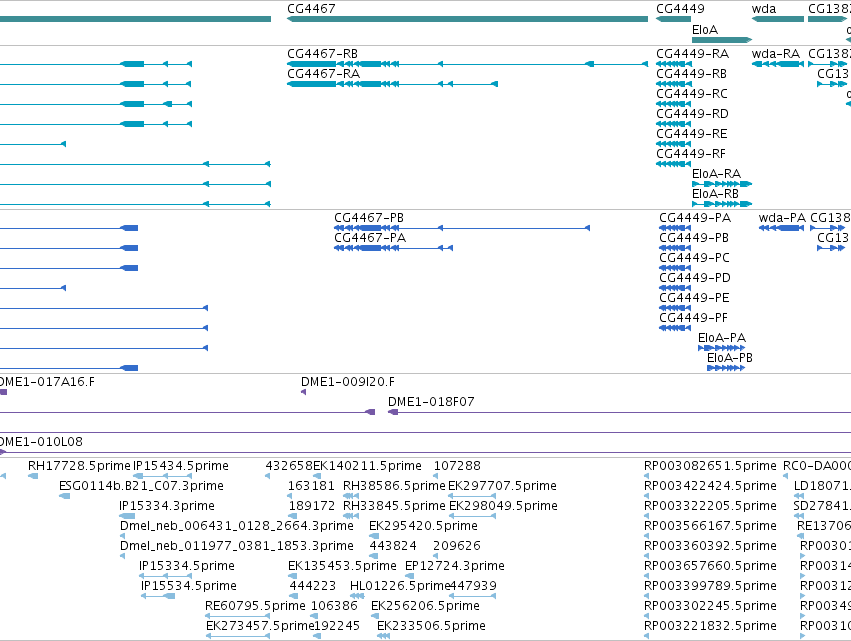This screenshot has height=641, width=851.
Task: Click protein CG4449-PC
Action: 675,268
